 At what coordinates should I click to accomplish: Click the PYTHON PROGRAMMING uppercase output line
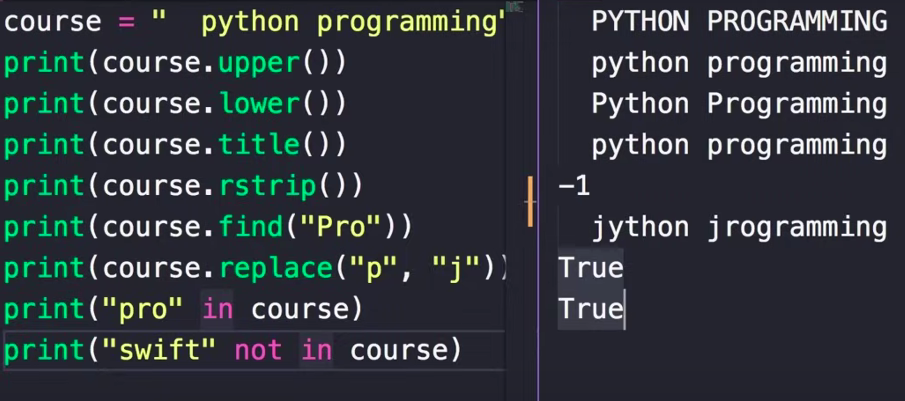pos(739,22)
